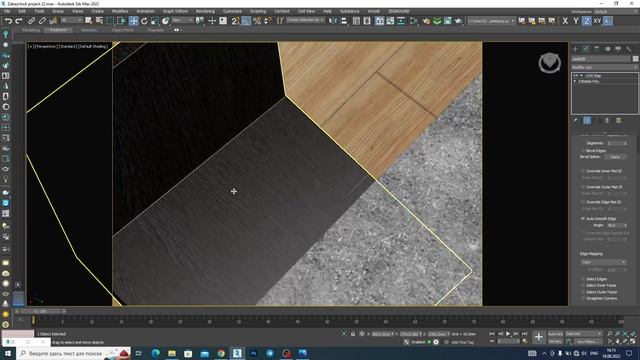
Task: Open the layer name dropdown in toolbar
Action: 491,20
